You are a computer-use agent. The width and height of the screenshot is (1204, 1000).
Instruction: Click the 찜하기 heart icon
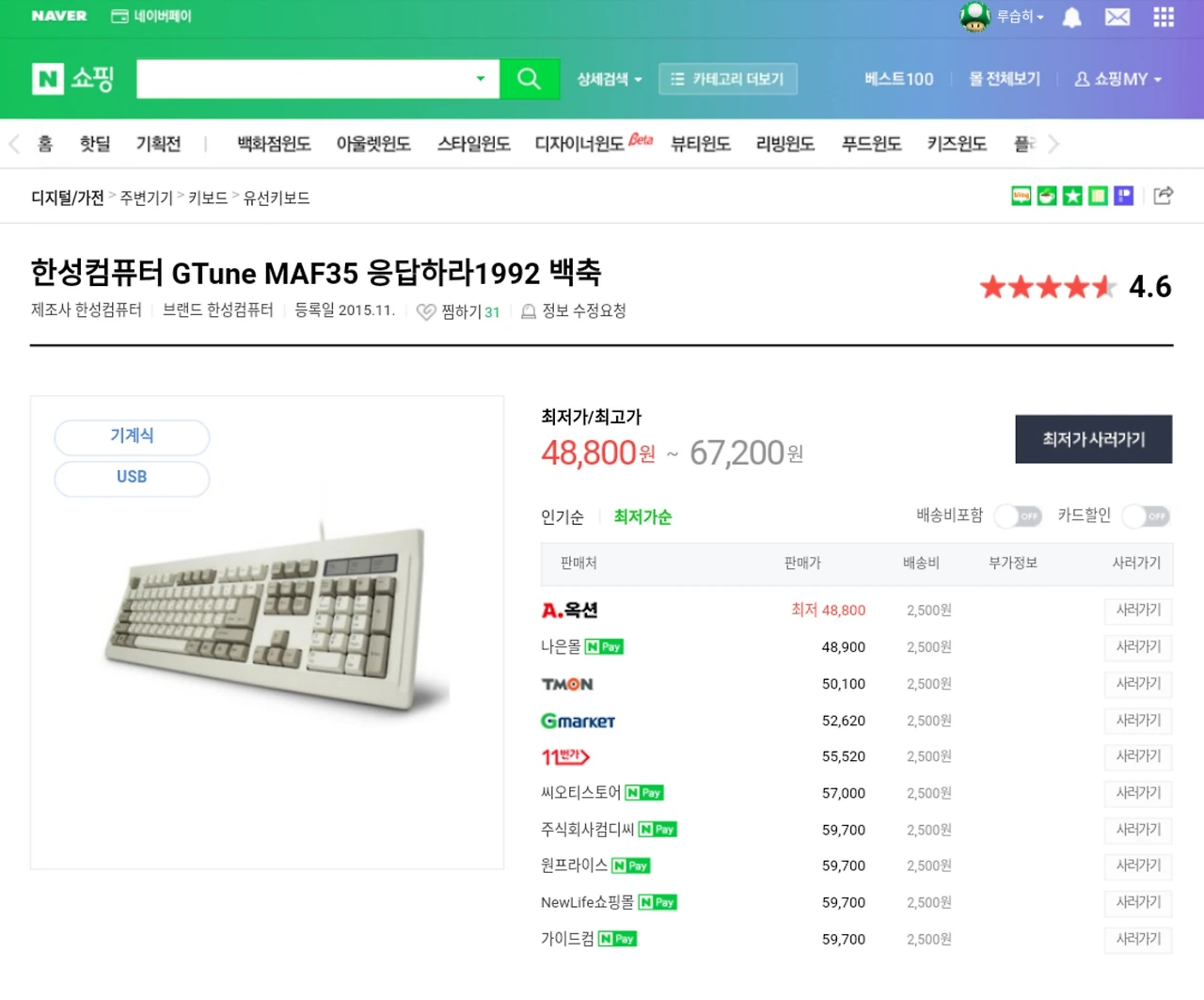pyautogui.click(x=426, y=311)
